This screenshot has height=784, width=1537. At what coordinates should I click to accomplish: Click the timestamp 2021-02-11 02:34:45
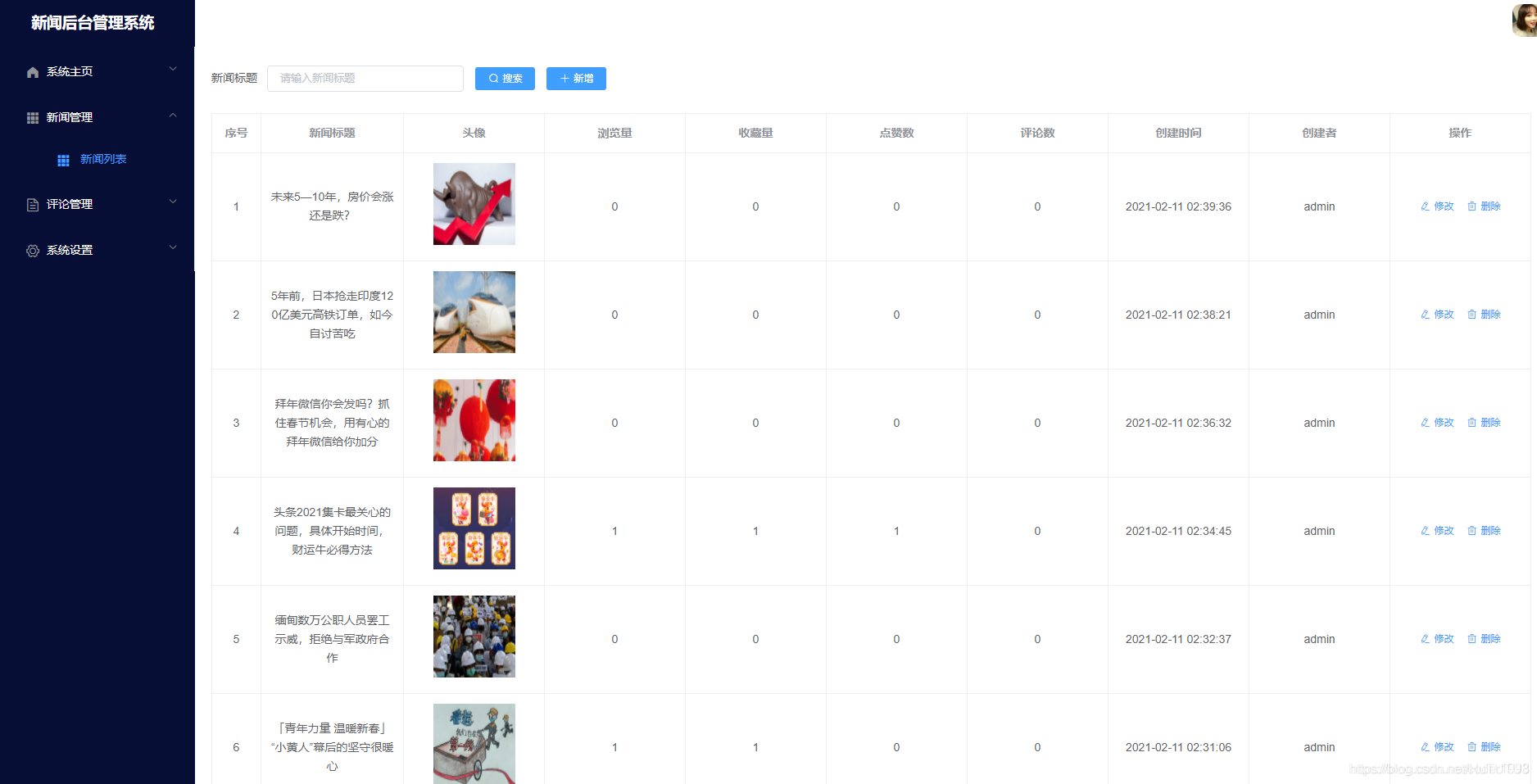1178,531
